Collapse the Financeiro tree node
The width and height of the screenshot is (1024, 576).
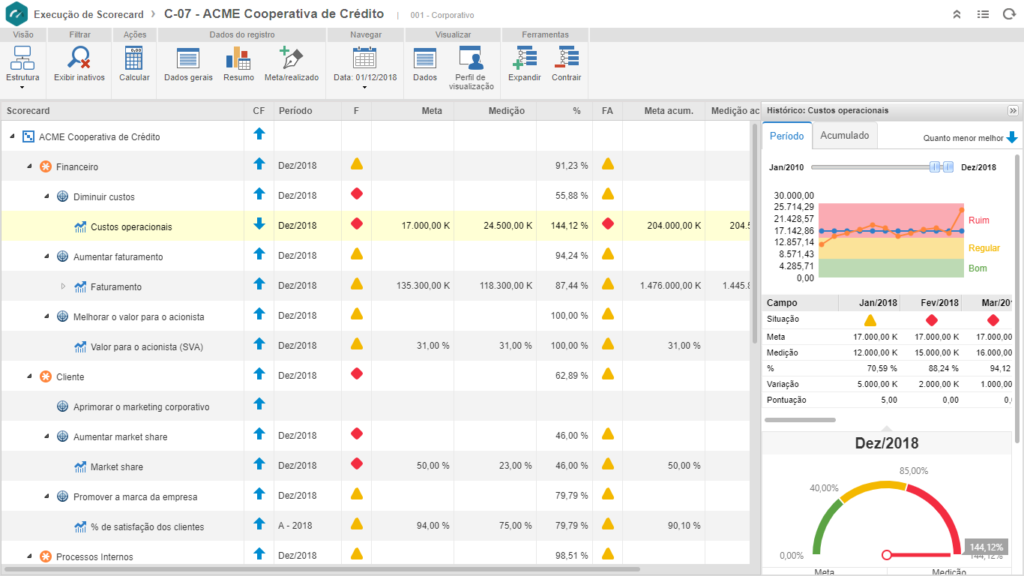pyautogui.click(x=30, y=167)
